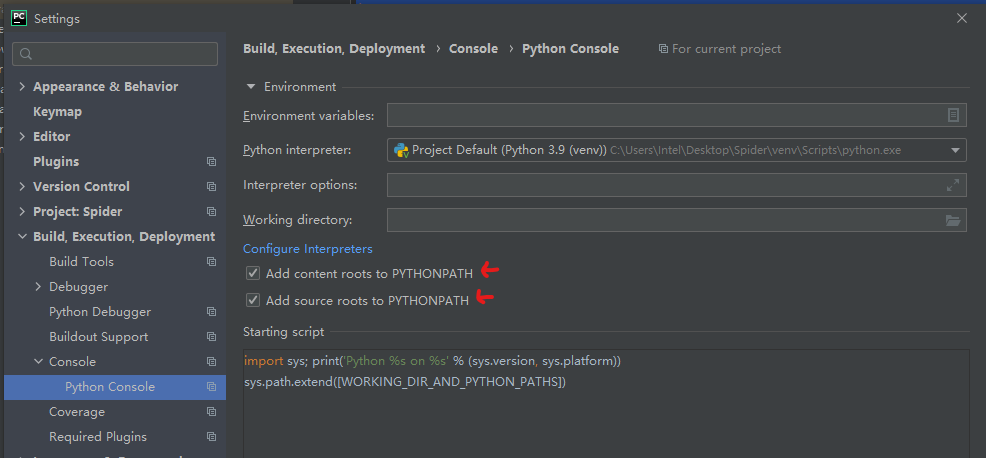This screenshot has width=986, height=458.
Task: Collapse the Environment section
Action: click(x=251, y=86)
